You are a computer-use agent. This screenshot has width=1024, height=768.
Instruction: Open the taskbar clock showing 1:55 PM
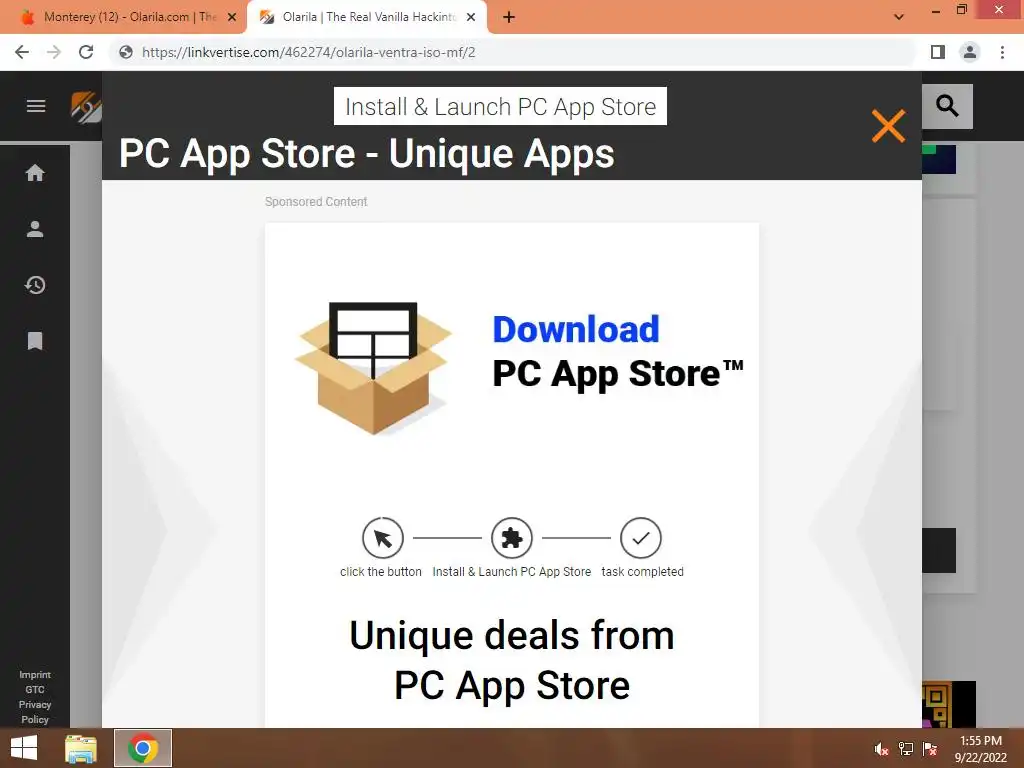(981, 749)
